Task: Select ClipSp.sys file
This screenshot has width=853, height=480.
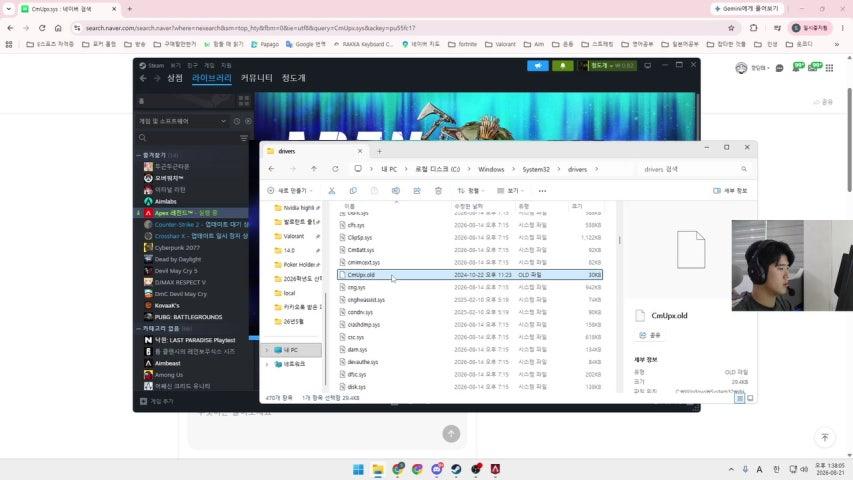Action: [x=360, y=238]
